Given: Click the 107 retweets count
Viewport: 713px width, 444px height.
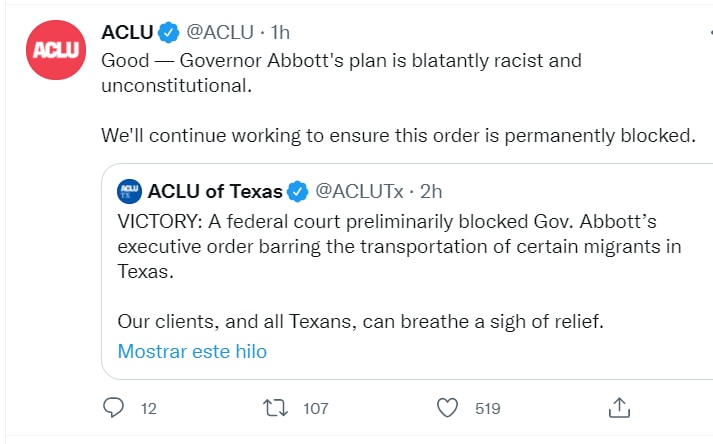Looking at the screenshot, I should pyautogui.click(x=315, y=408).
